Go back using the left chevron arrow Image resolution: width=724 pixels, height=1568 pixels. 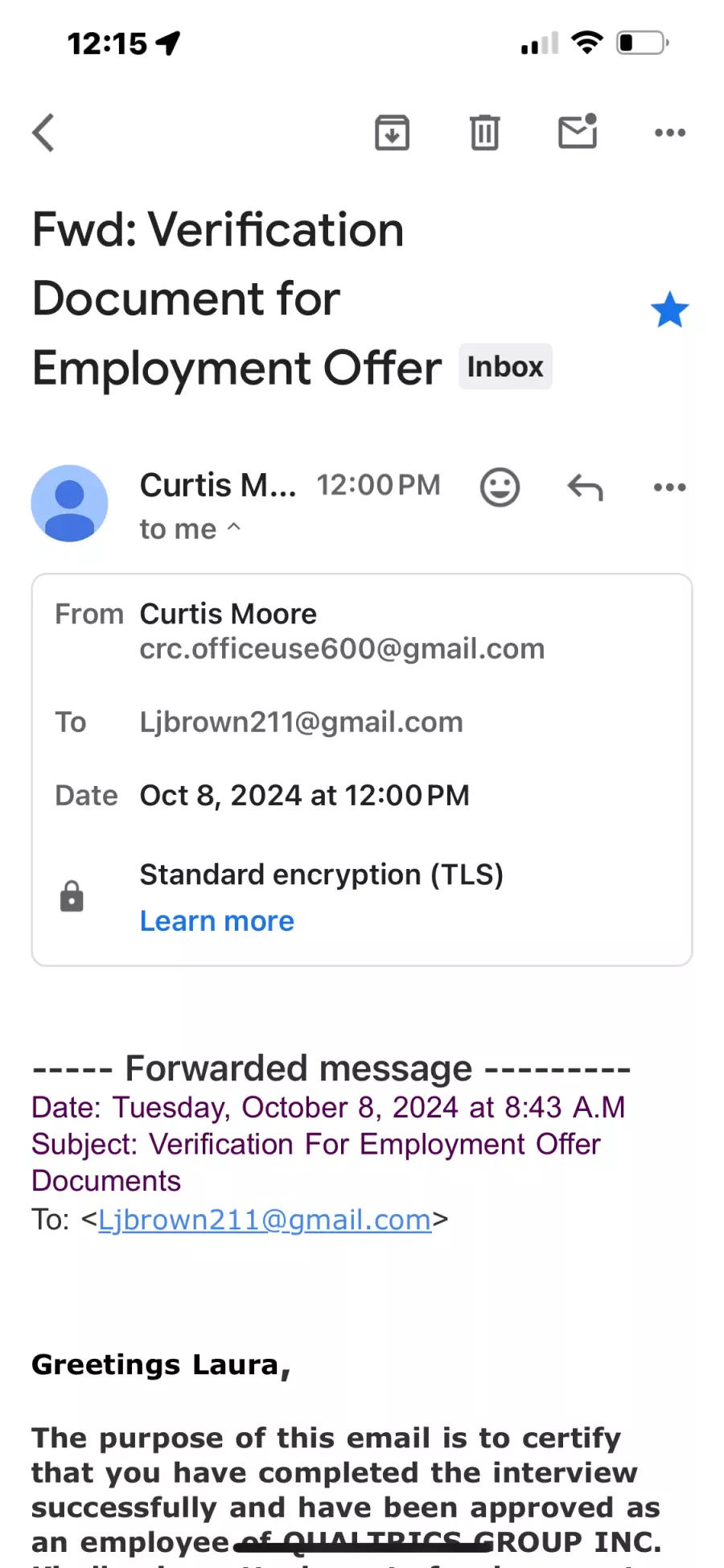click(x=43, y=133)
